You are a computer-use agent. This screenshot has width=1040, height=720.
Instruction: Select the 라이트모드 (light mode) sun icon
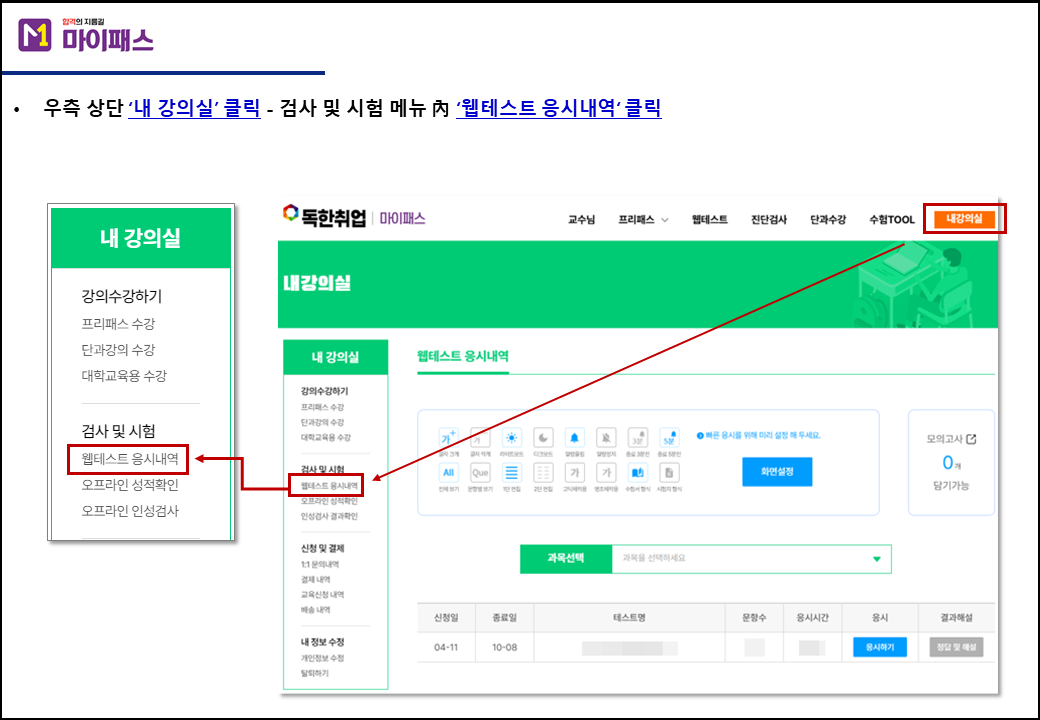511,437
